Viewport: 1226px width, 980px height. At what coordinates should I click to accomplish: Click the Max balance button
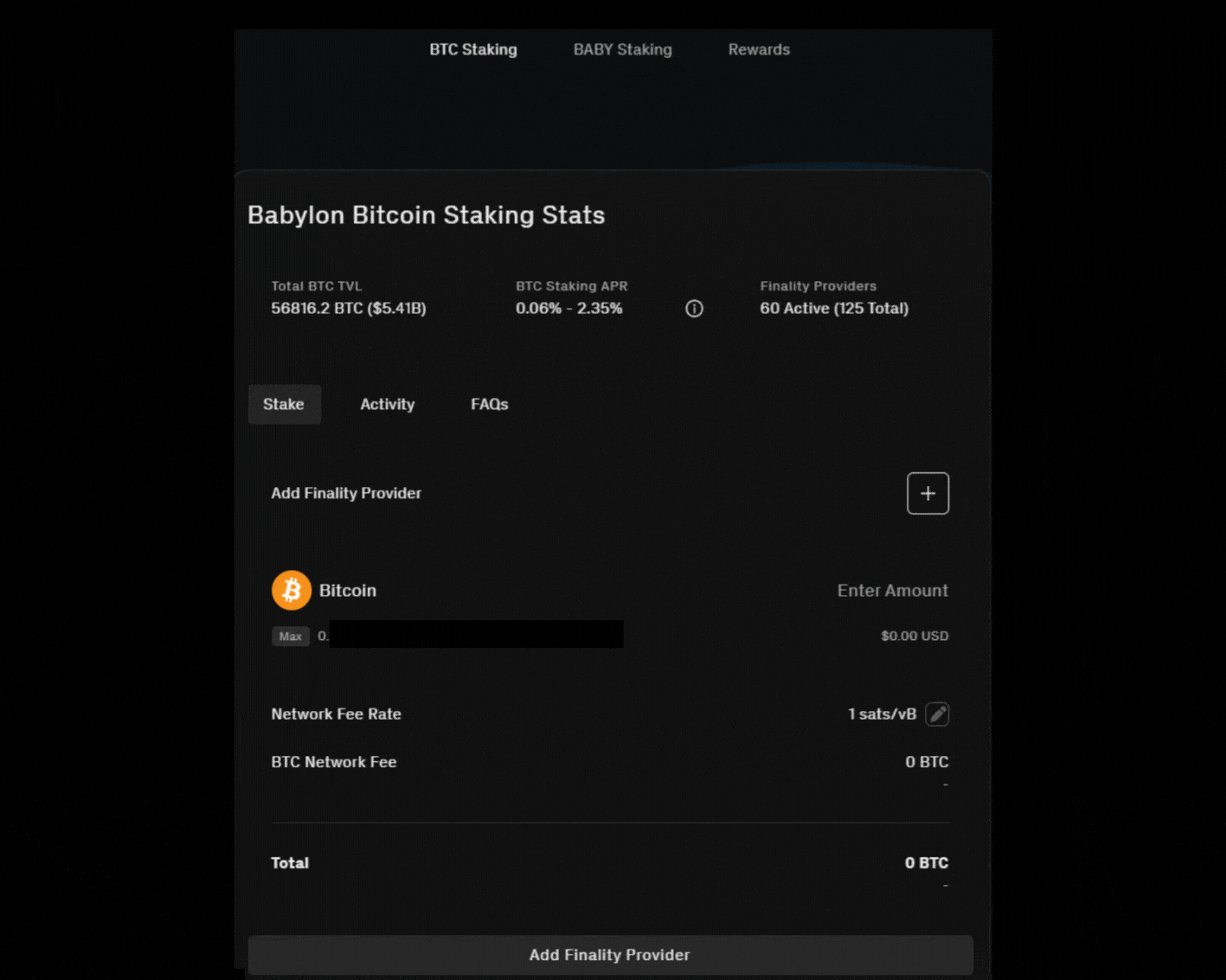[291, 636]
